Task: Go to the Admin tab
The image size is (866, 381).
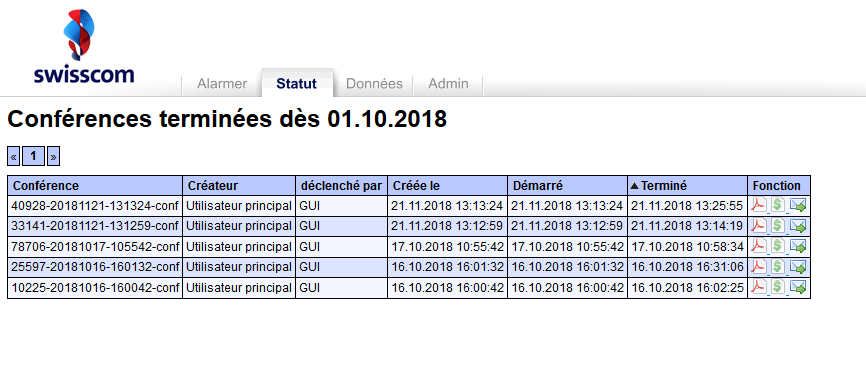Action: click(448, 84)
